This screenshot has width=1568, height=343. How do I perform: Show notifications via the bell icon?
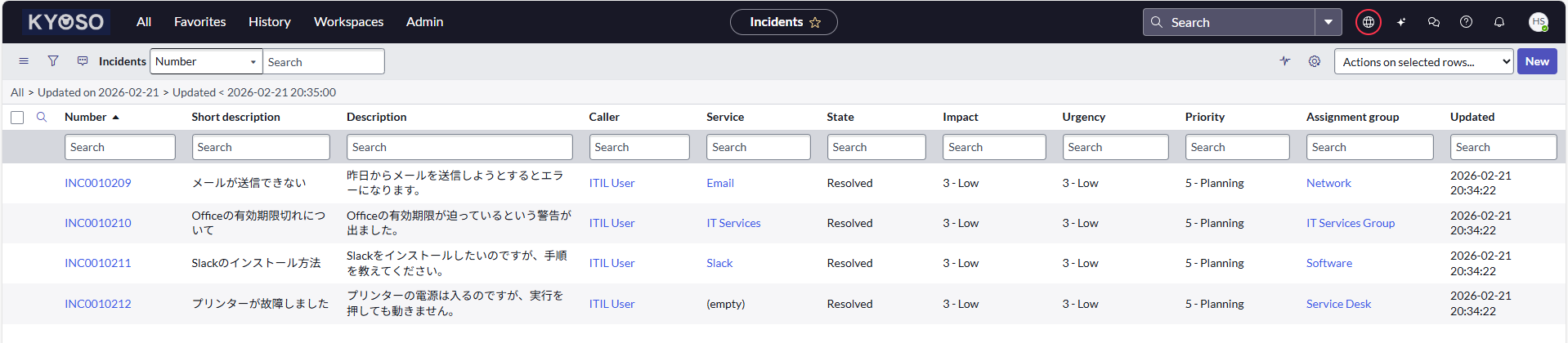1499,22
